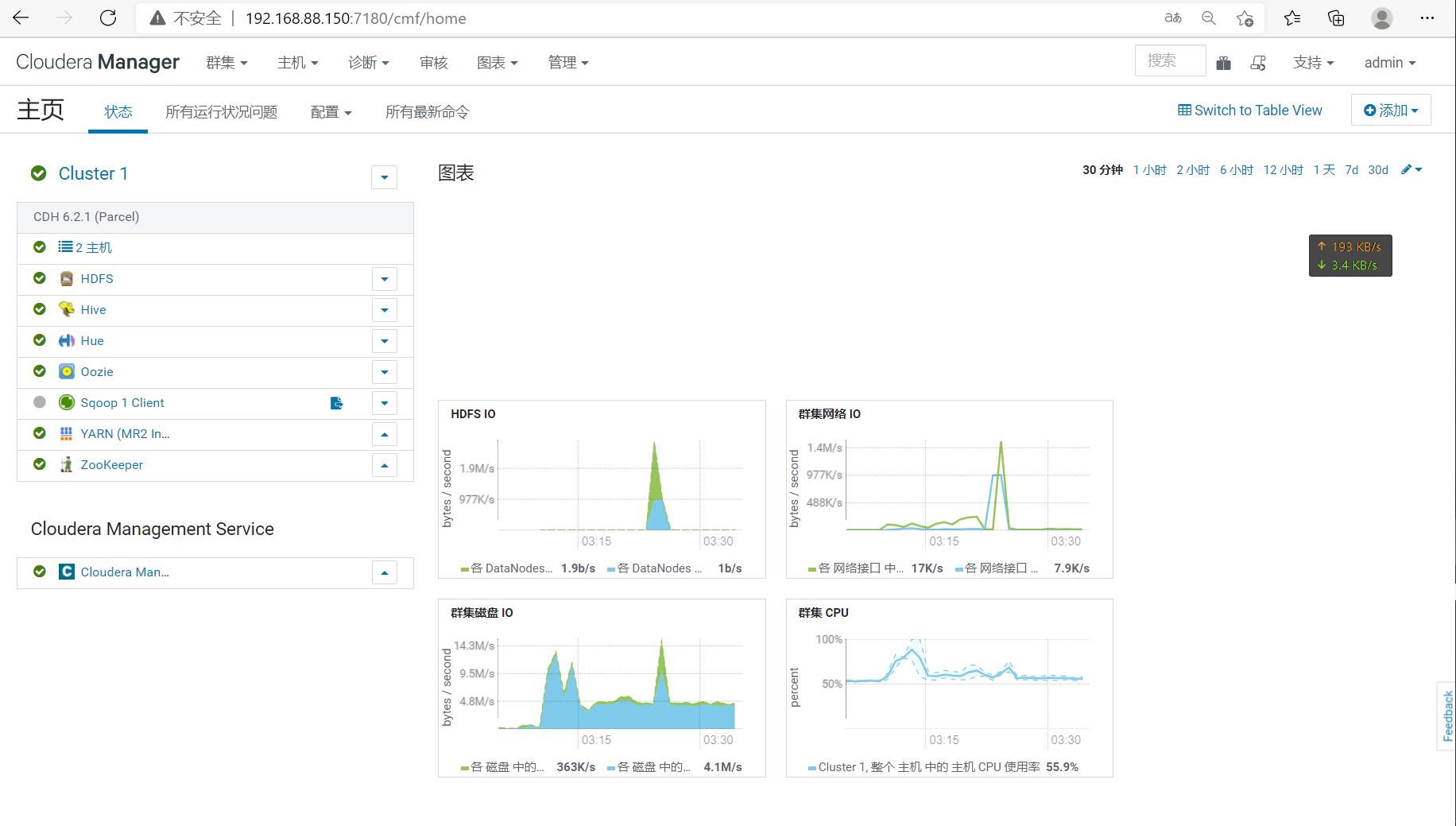The image size is (1456, 826).
Task: Open the 图表 menu
Action: pyautogui.click(x=498, y=62)
